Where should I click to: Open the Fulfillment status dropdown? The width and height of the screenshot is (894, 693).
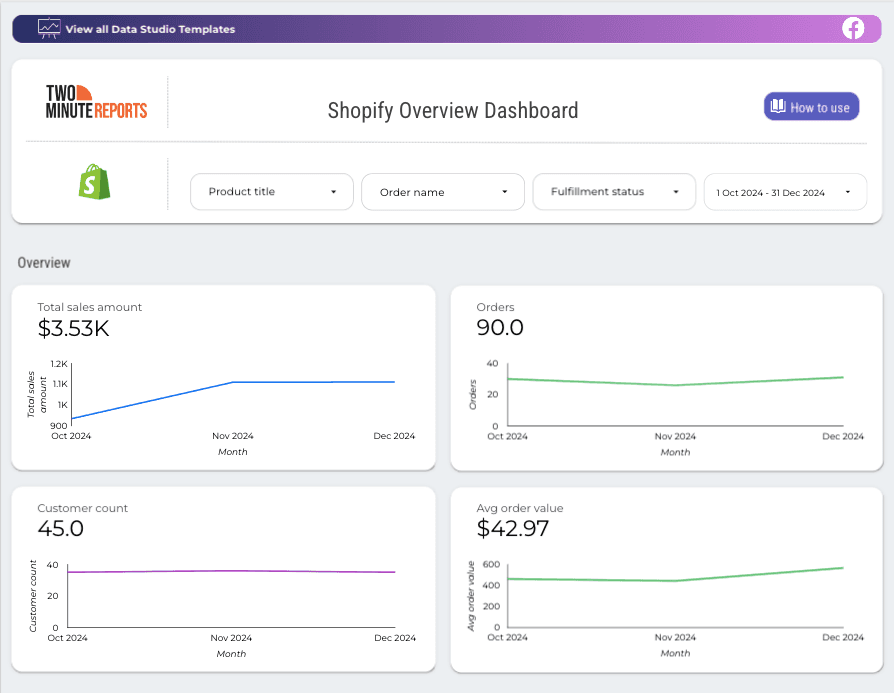click(614, 191)
